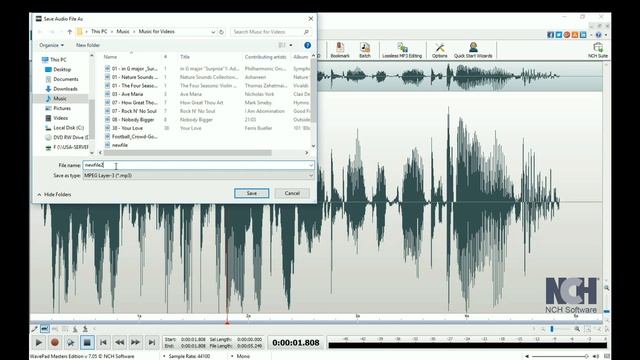The height and width of the screenshot is (360, 640).
Task: Open WavePad help menu icon
Action: click(x=598, y=35)
